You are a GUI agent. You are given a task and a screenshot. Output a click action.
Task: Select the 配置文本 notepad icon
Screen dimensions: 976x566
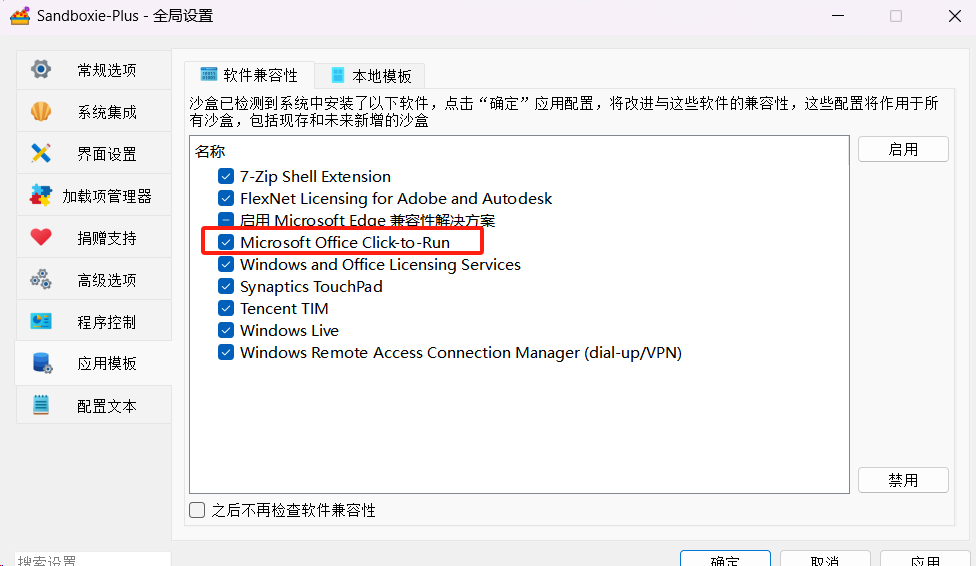tap(41, 405)
